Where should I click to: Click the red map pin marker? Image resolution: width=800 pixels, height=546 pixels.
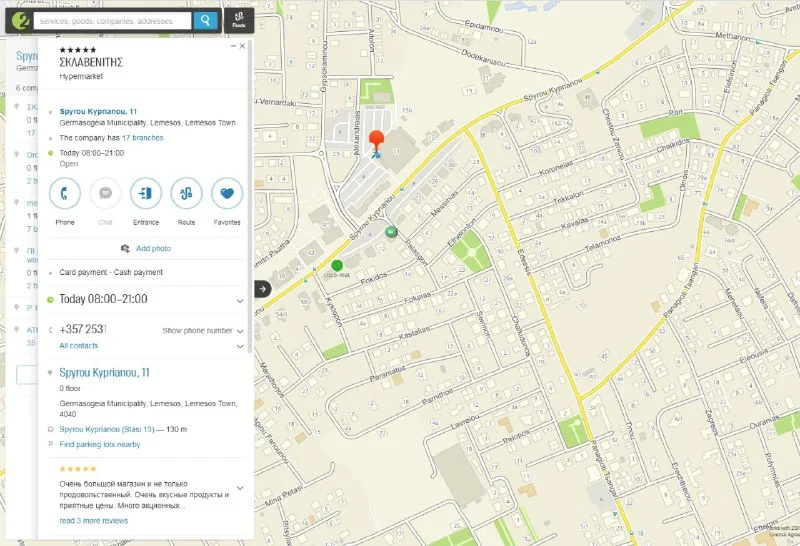click(376, 142)
